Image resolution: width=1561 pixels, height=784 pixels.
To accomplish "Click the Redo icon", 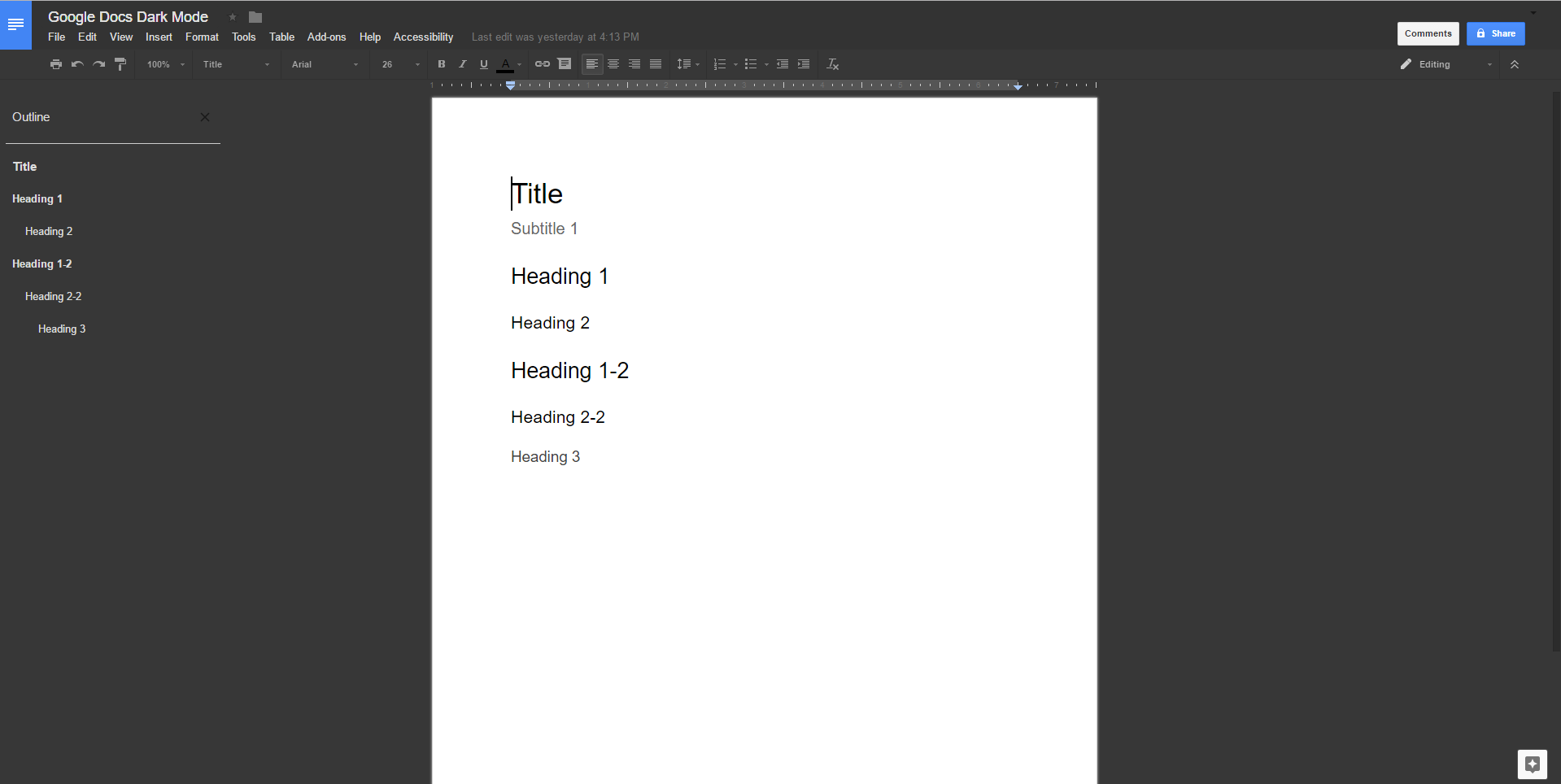I will (x=98, y=64).
